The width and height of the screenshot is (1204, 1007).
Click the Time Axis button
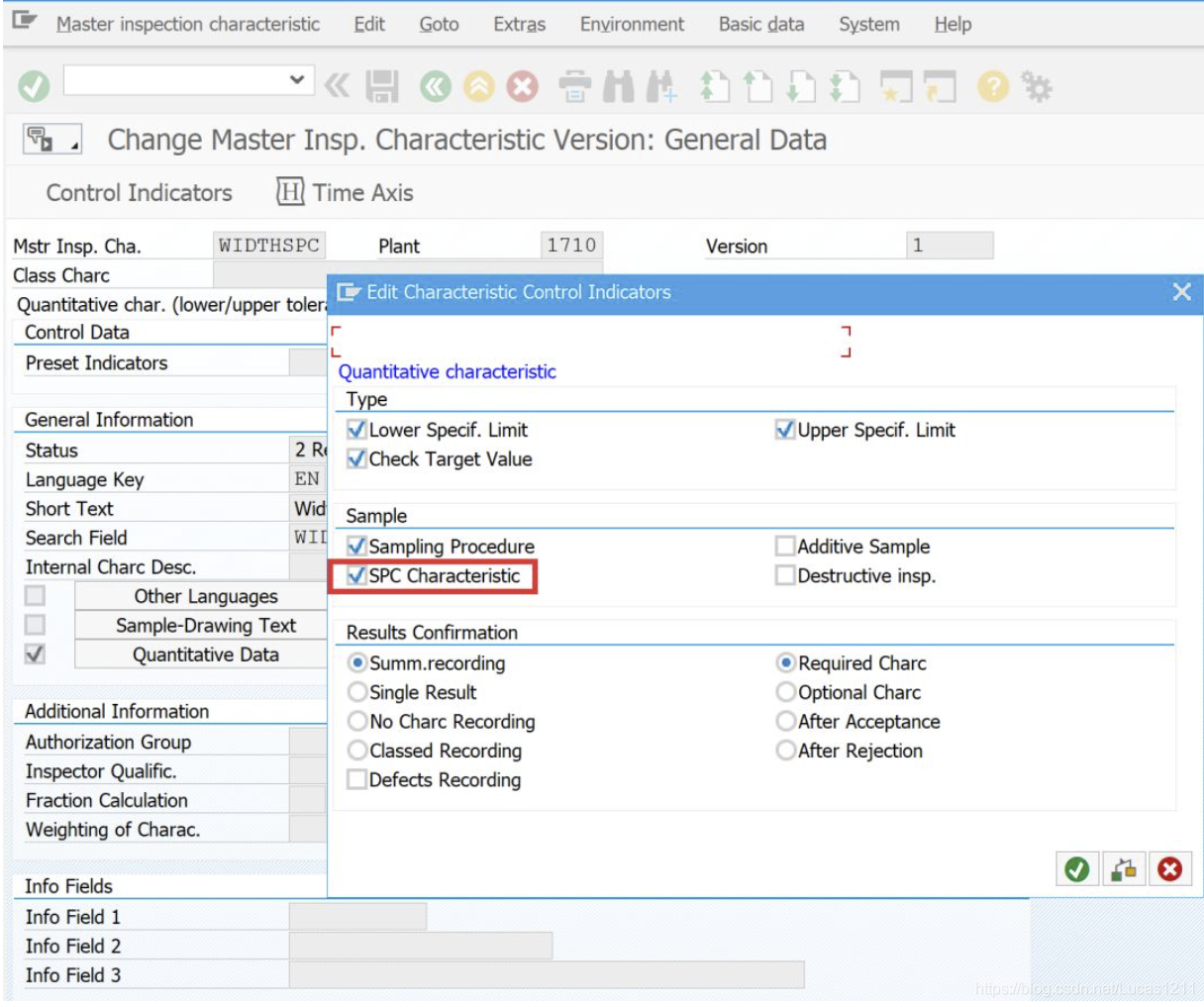pyautogui.click(x=345, y=193)
